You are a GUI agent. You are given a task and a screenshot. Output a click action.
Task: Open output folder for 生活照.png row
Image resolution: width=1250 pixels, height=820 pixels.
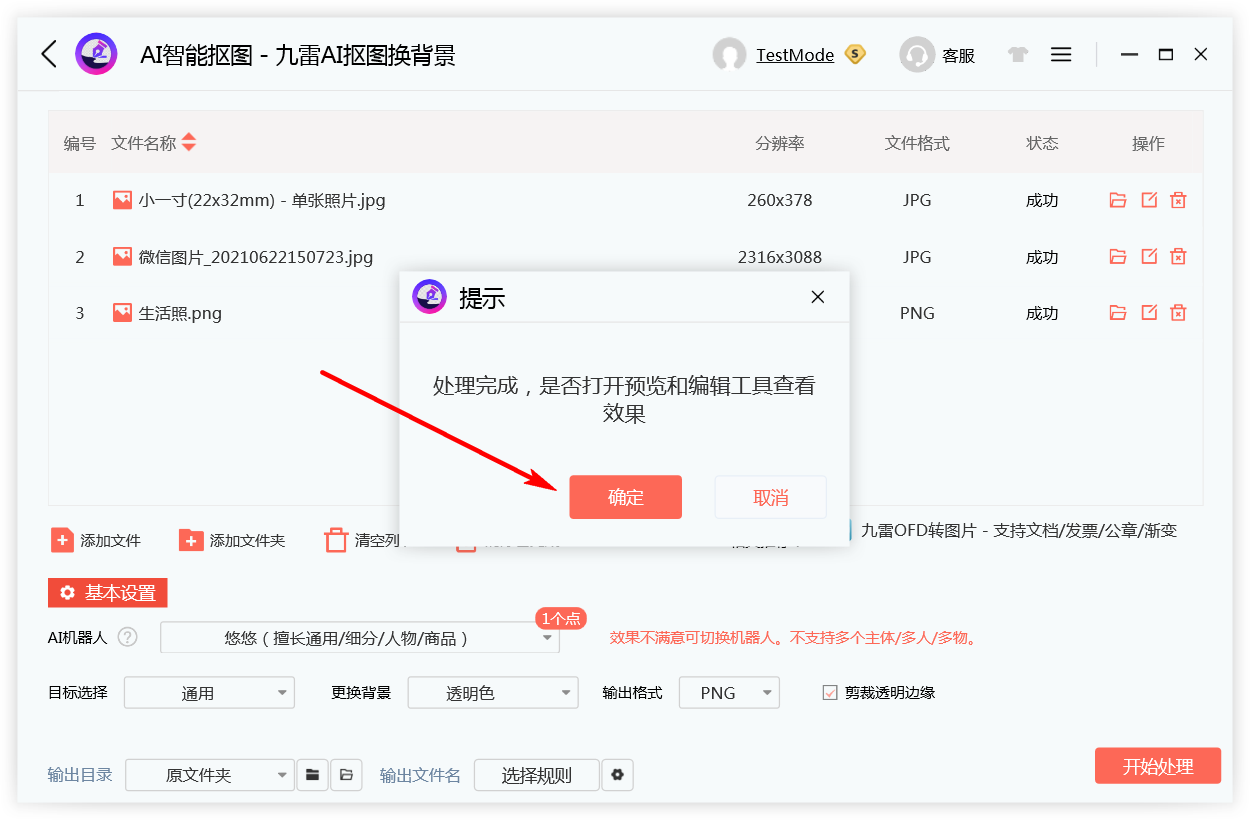tap(1117, 313)
